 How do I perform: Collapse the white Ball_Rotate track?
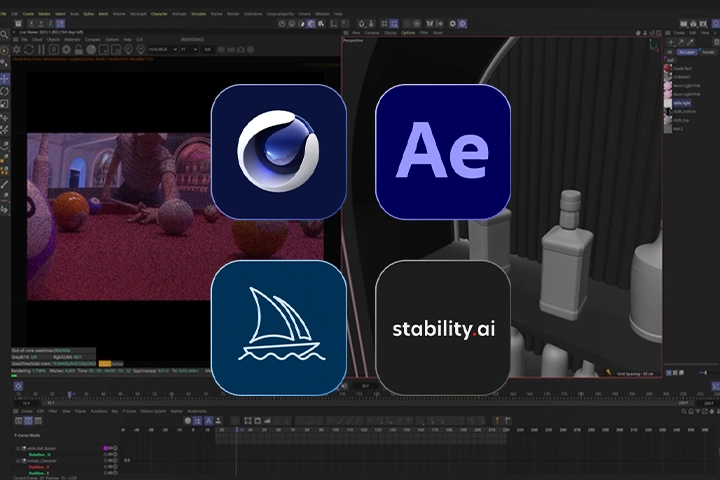coord(18,448)
